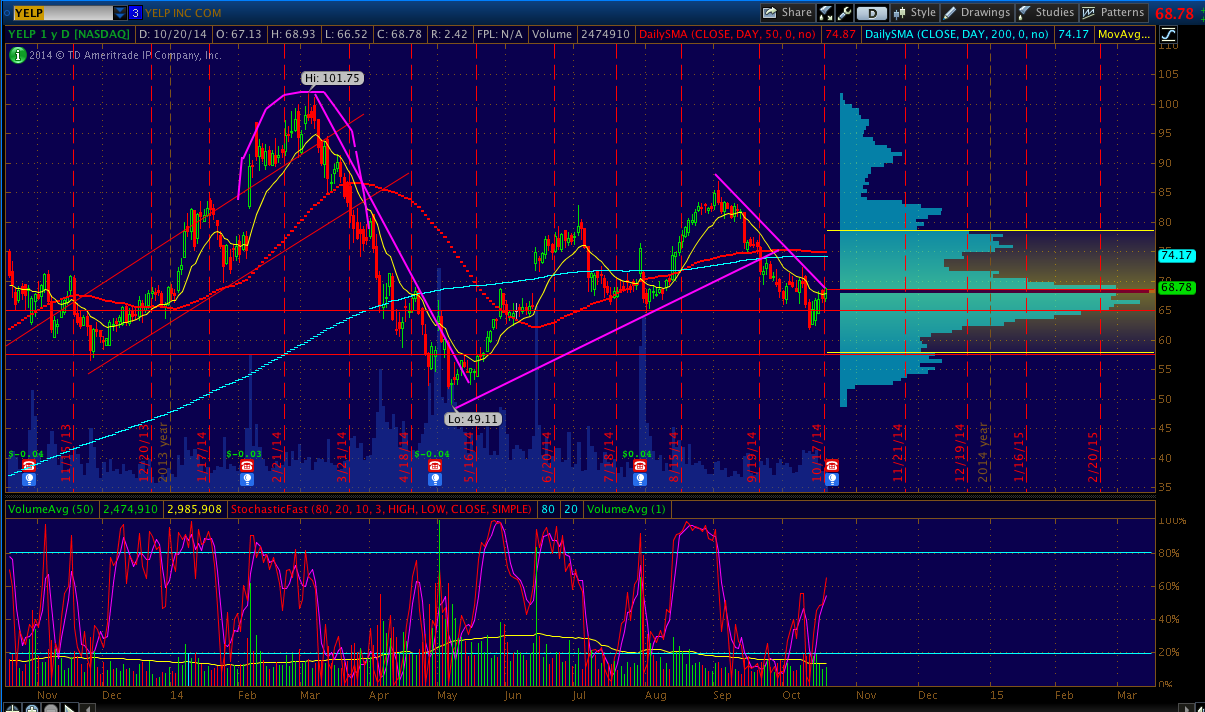Viewport: 1205px width, 712px height.
Task: Open chart settings wrench icon
Action: click(x=845, y=13)
